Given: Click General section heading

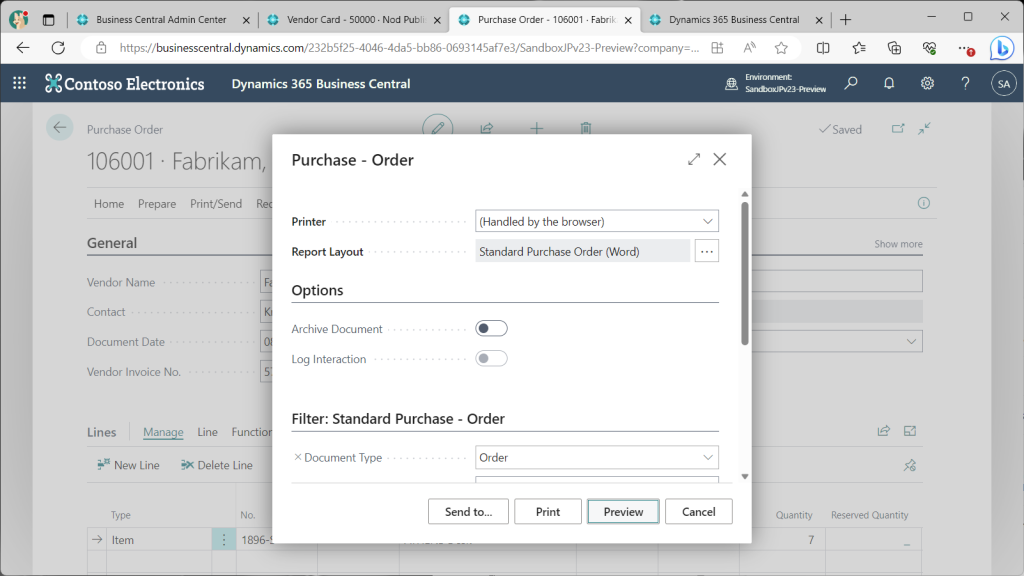Looking at the screenshot, I should click(112, 243).
